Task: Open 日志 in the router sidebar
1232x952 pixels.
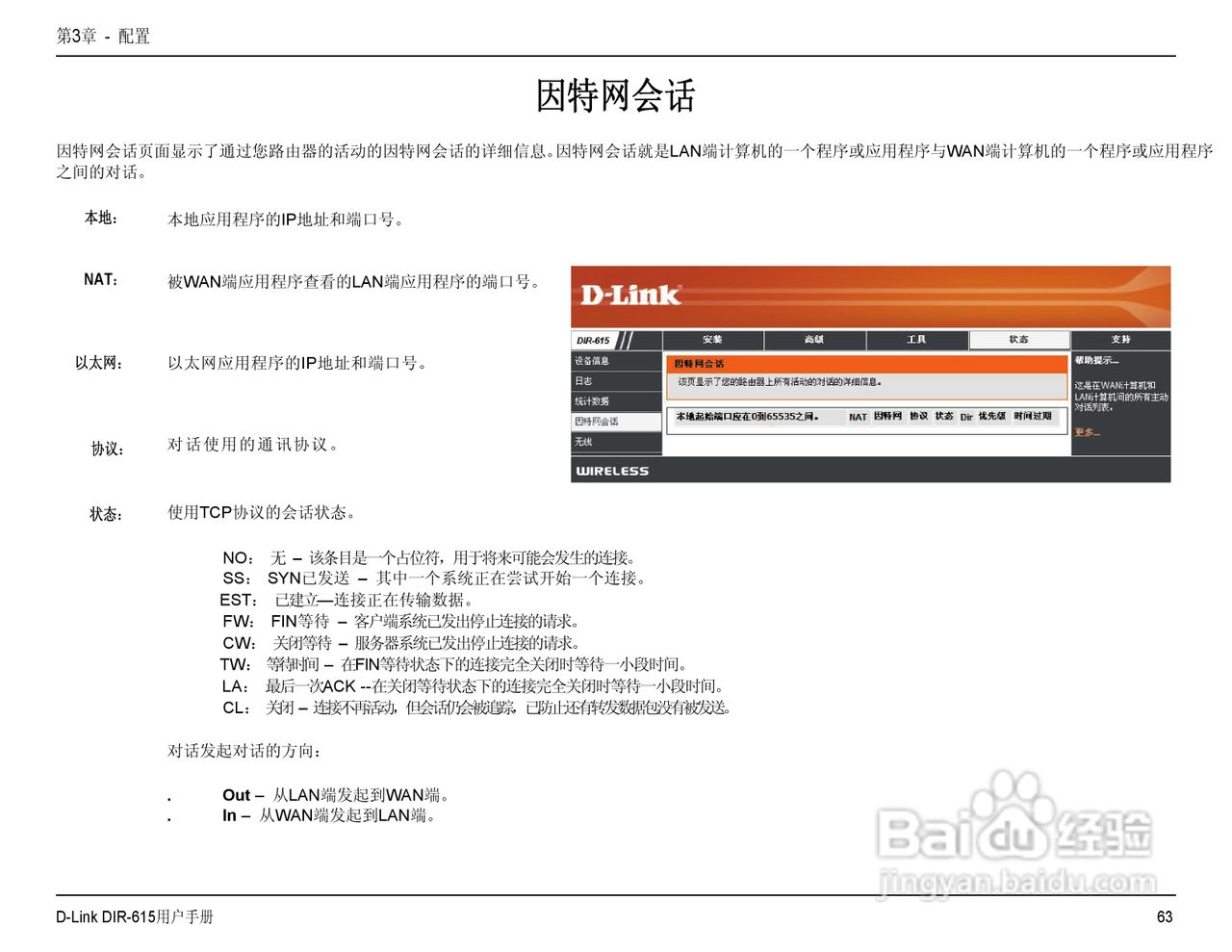Action: (x=616, y=381)
